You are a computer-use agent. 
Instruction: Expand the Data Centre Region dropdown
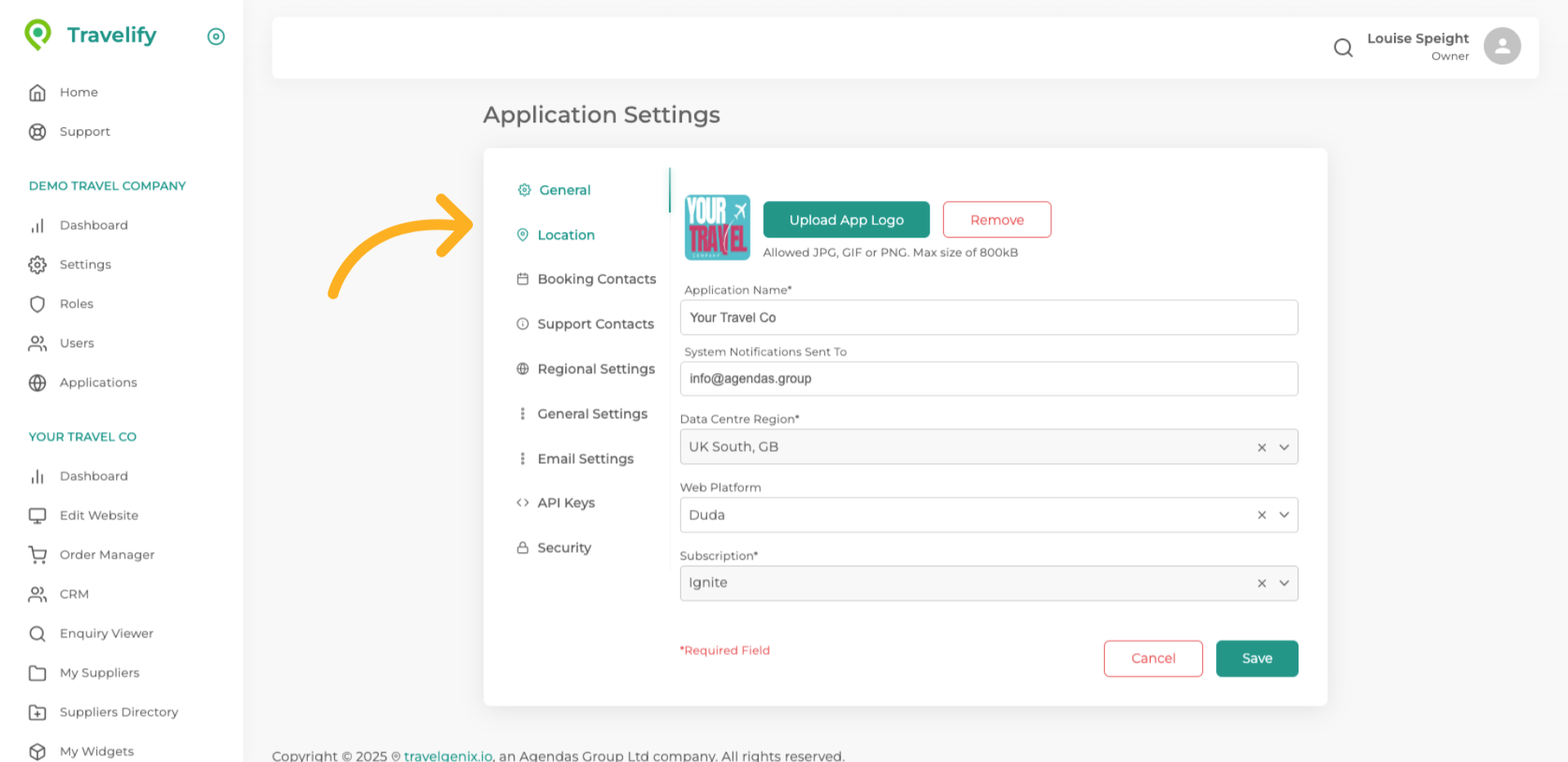tap(1284, 447)
